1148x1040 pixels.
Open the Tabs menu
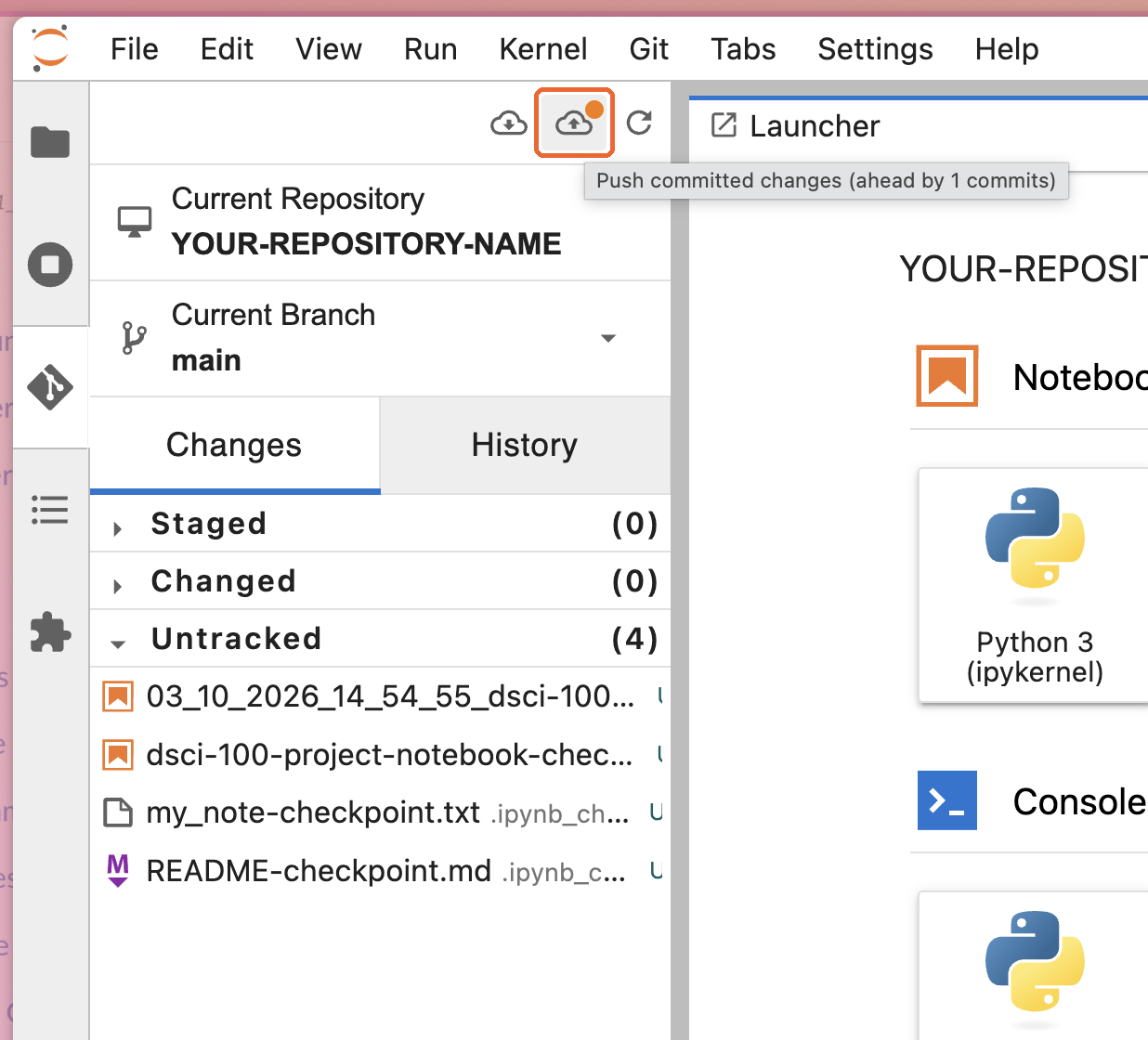click(743, 48)
